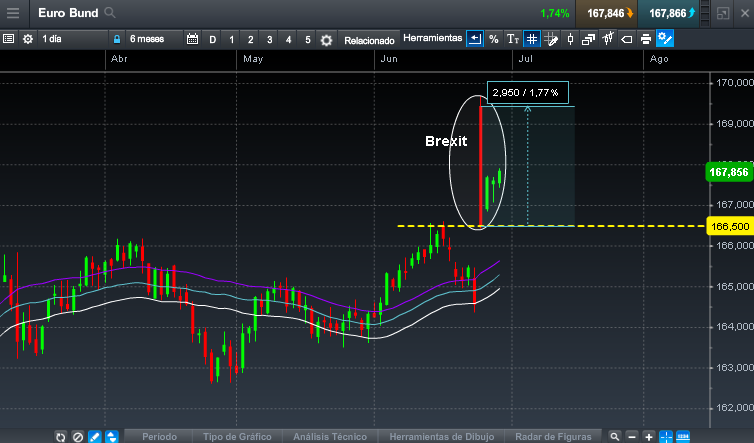Select the Brexit text annotation
Screen dimensions: 754x443
pos(446,141)
